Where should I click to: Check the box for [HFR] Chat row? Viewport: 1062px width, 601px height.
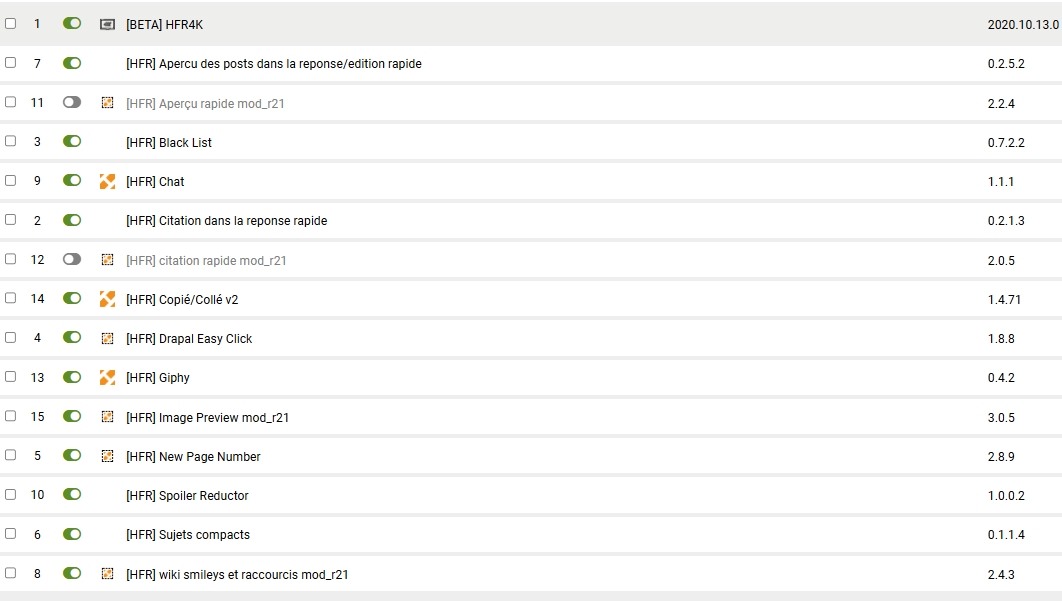[x=11, y=181]
